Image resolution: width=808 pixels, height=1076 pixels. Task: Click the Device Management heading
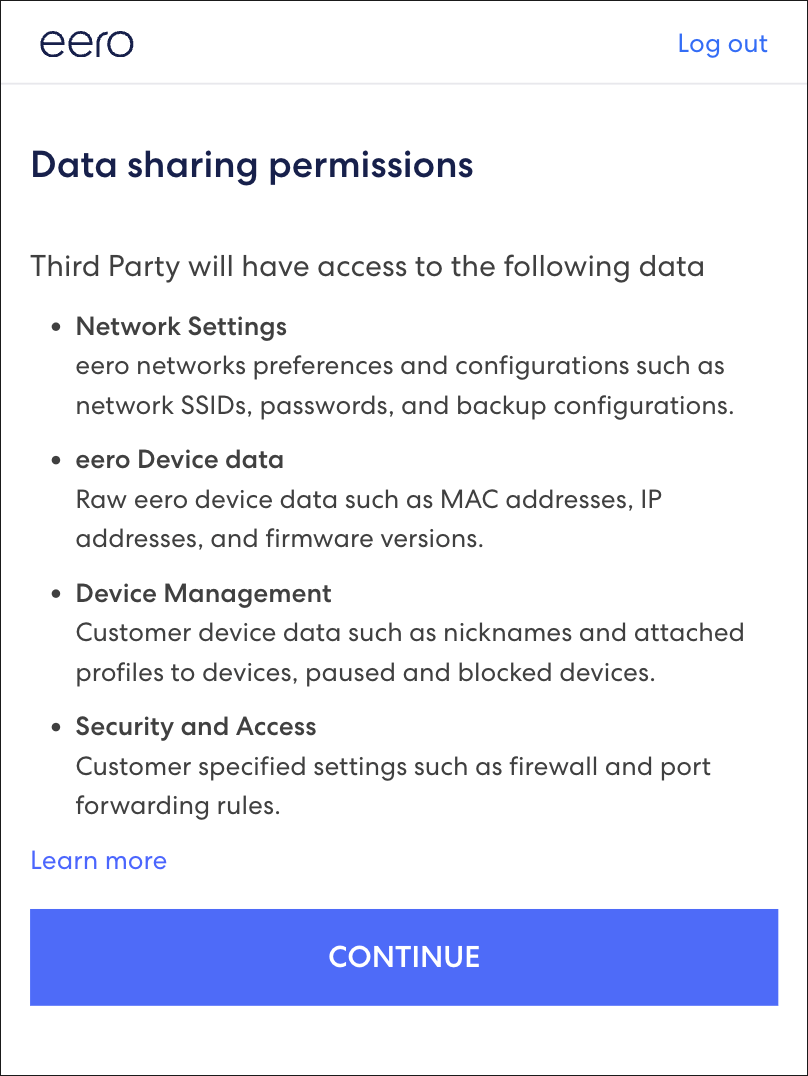click(203, 593)
